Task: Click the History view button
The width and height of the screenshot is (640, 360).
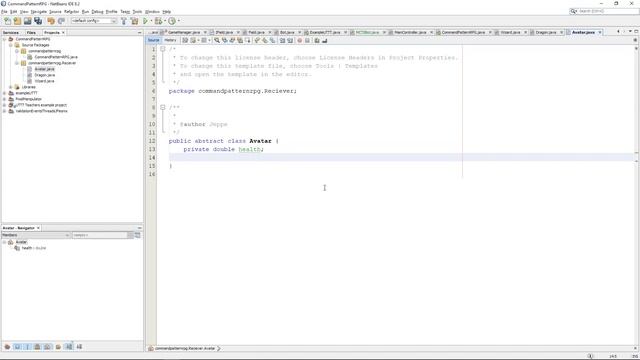Action: pos(170,40)
